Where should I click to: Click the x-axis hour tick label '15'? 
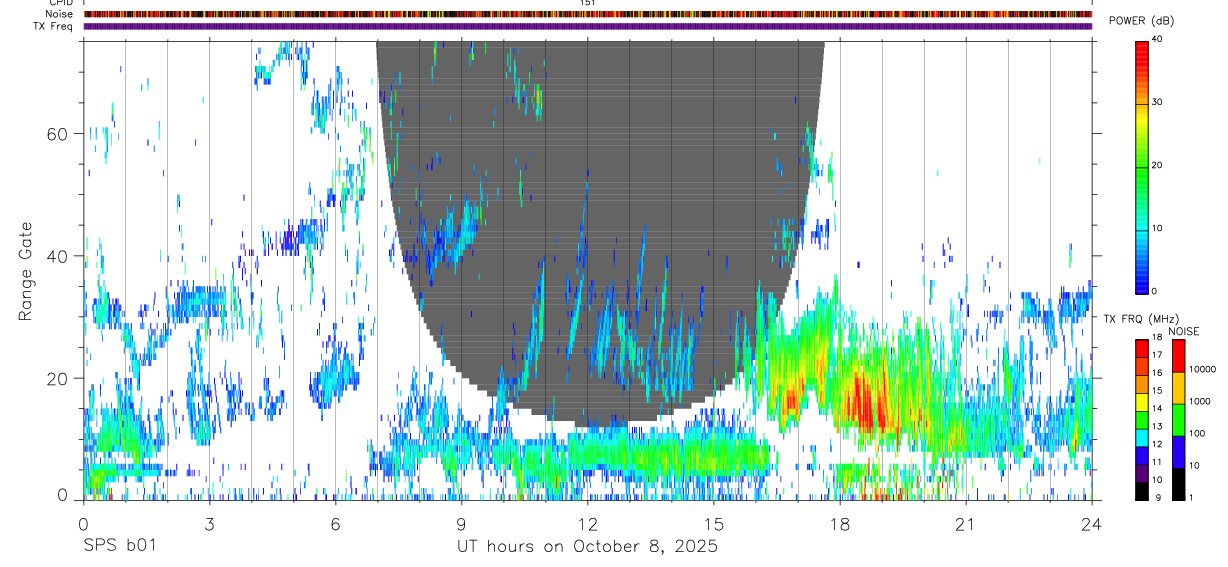(x=713, y=525)
